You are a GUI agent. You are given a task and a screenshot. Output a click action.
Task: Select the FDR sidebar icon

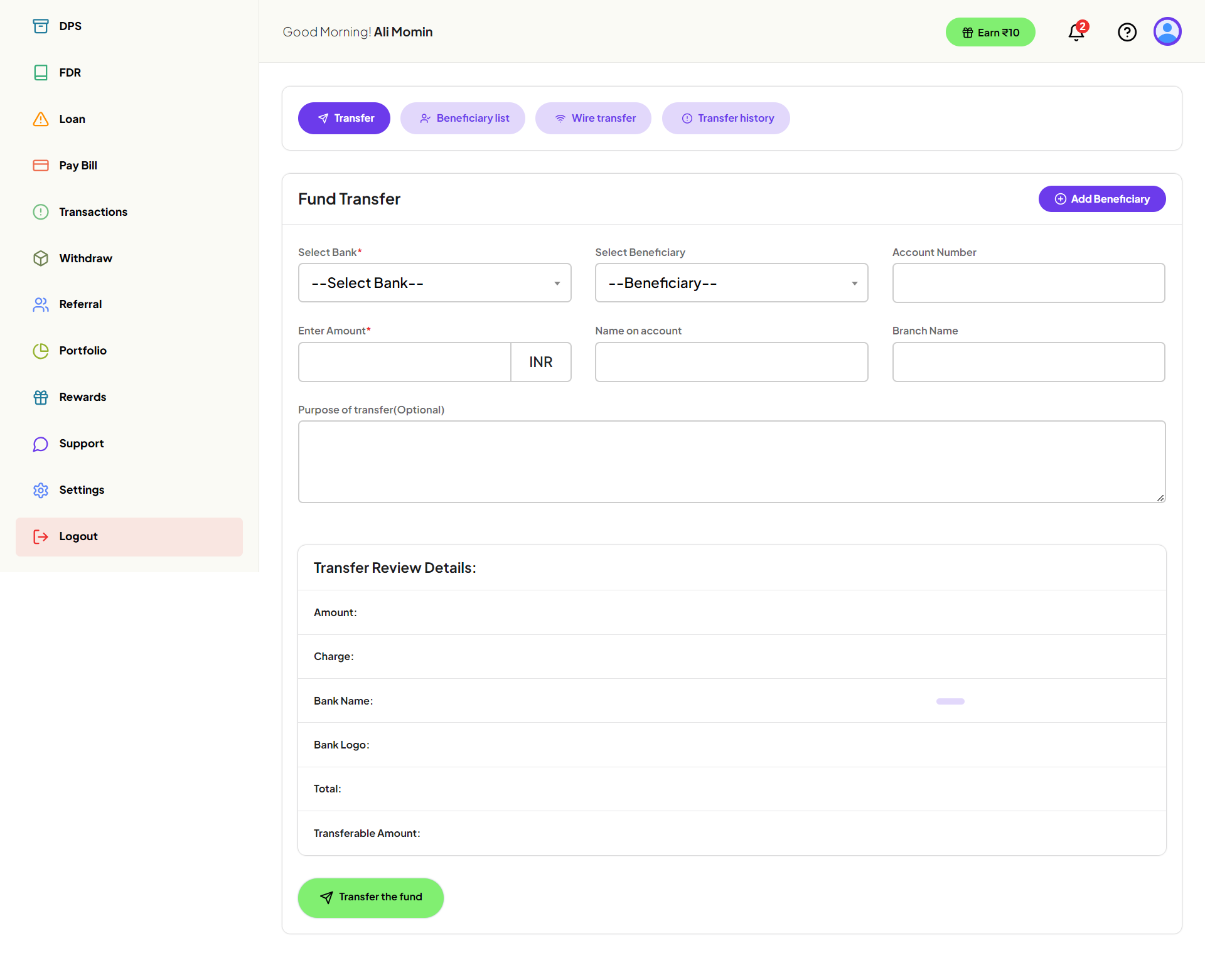click(x=41, y=72)
